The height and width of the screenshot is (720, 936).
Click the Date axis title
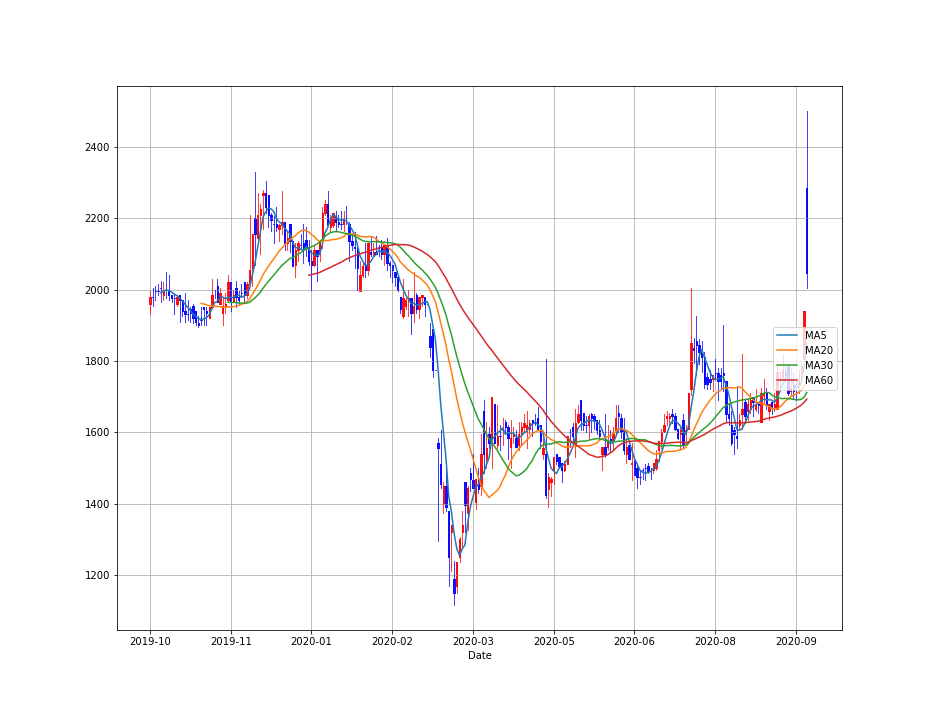[x=479, y=656]
